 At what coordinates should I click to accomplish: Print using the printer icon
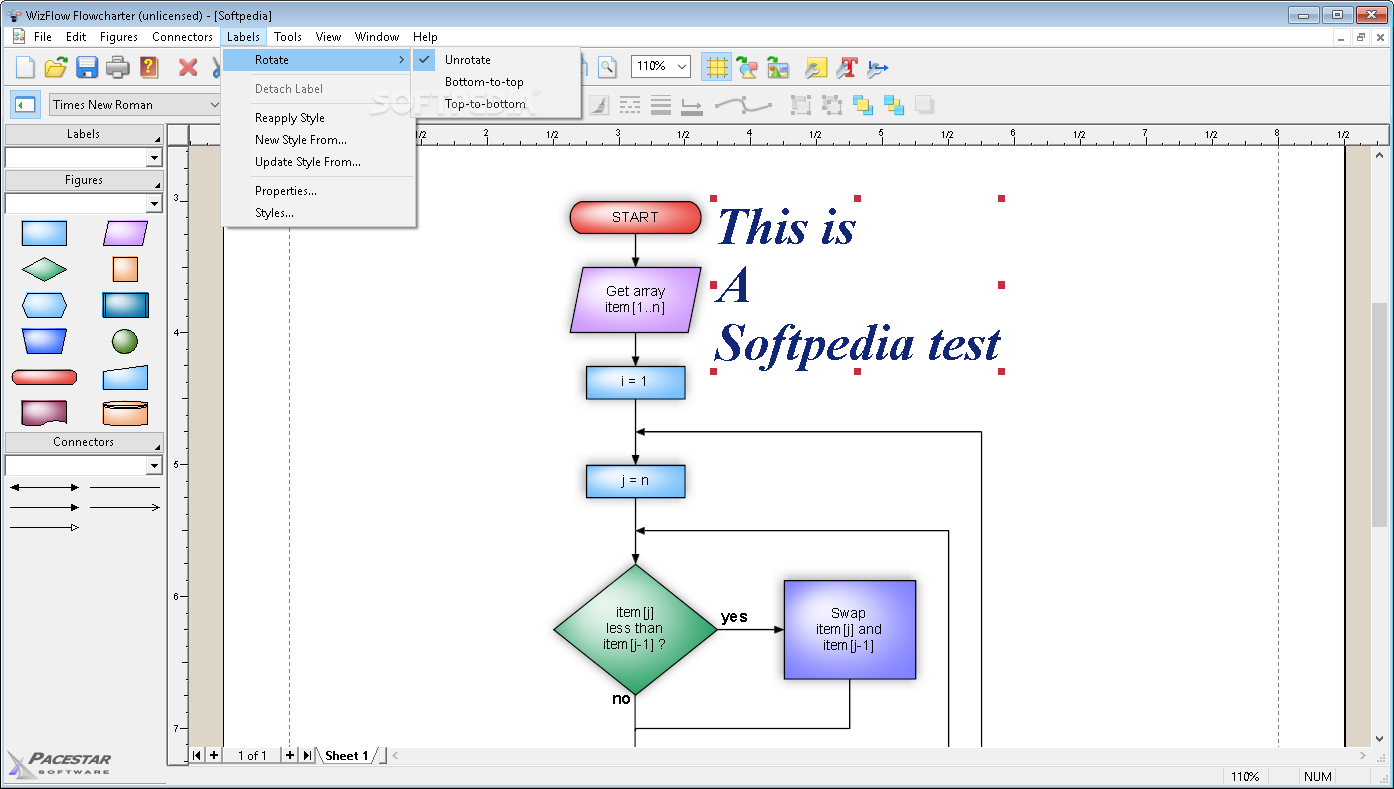point(118,68)
